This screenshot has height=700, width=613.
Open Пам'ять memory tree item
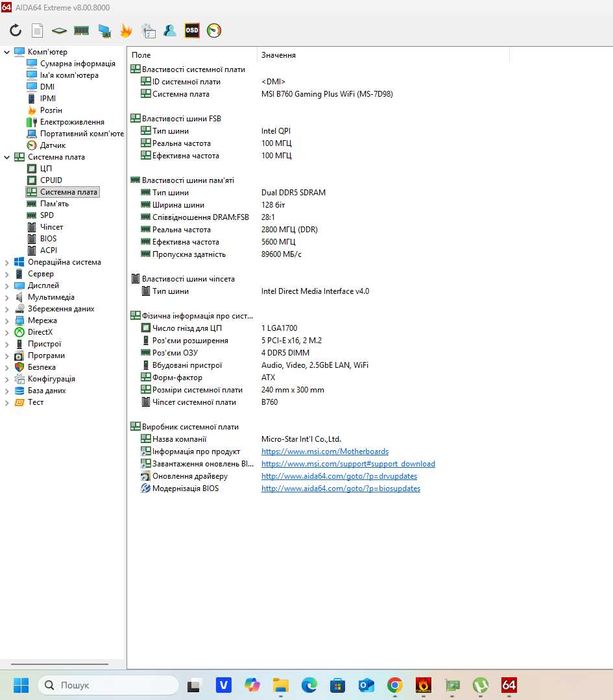[x=54, y=204]
